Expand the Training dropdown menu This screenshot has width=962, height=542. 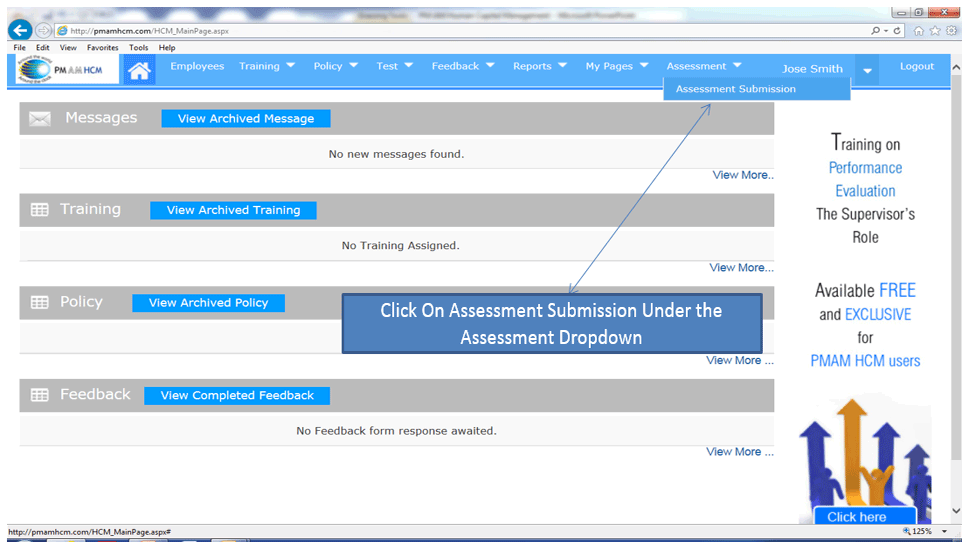267,66
